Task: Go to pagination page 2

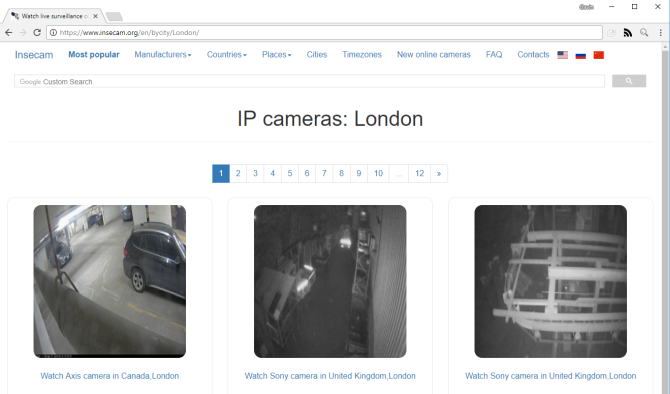Action: pyautogui.click(x=238, y=173)
